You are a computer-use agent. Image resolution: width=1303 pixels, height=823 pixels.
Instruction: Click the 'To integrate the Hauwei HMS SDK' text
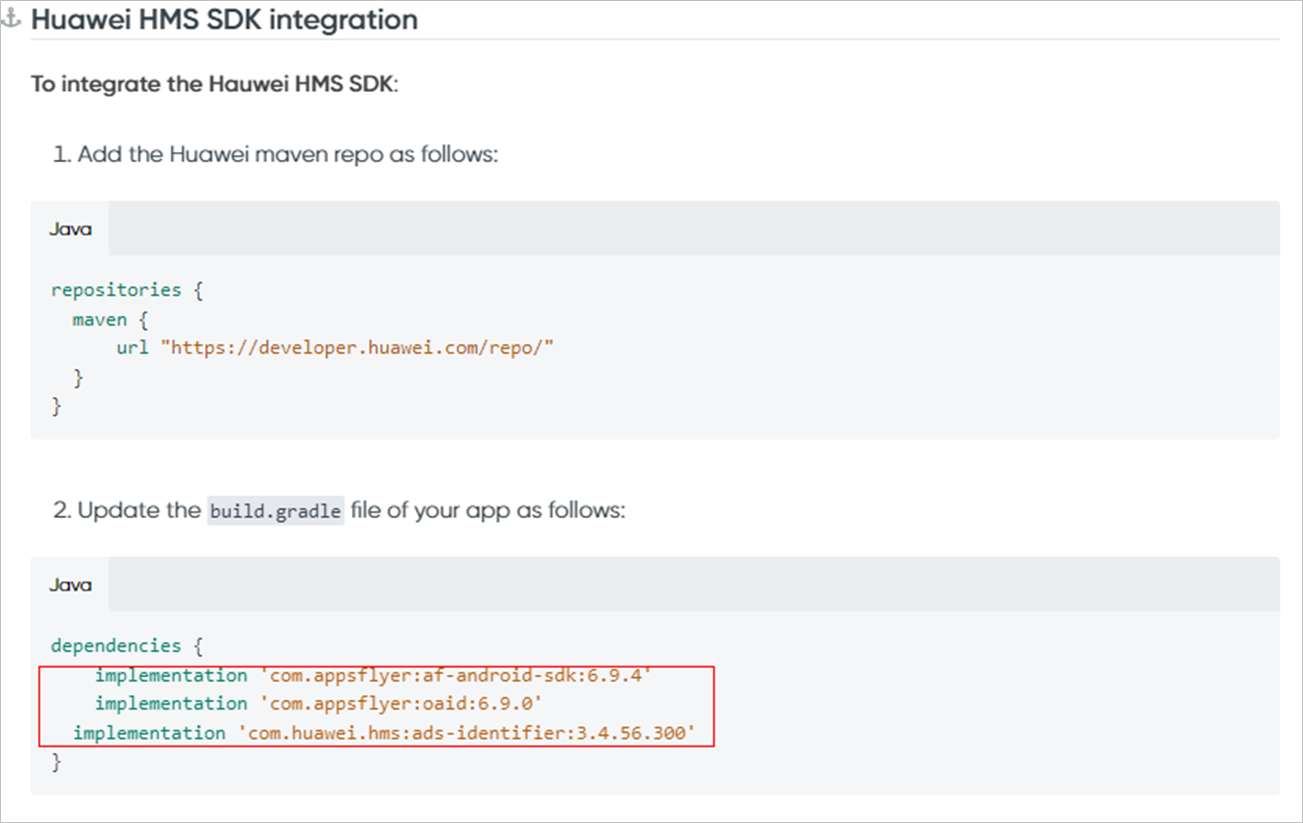point(214,83)
